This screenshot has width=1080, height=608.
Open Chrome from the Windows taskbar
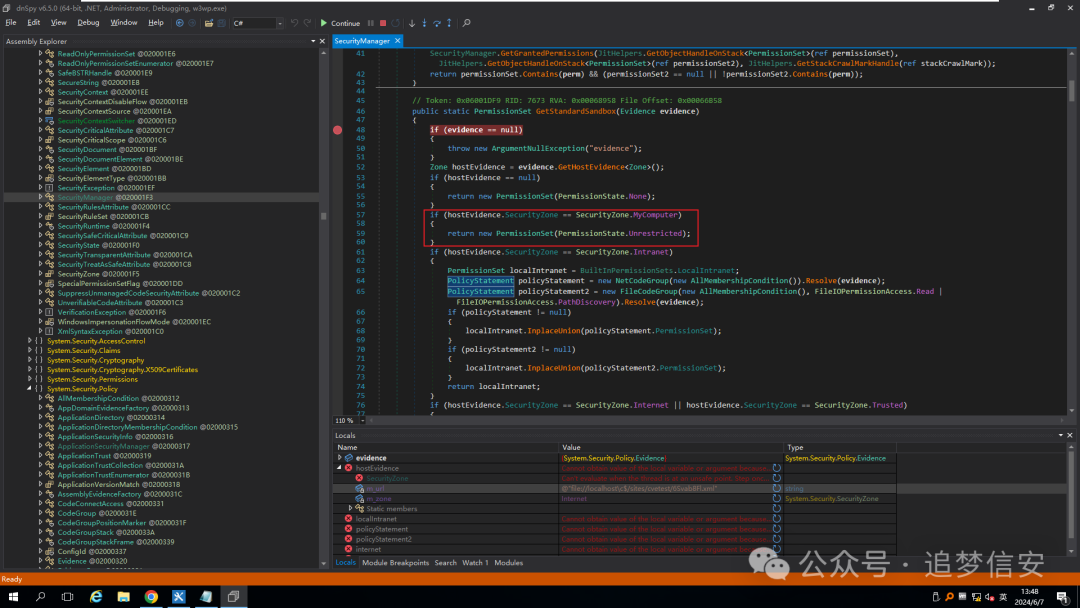pos(150,597)
